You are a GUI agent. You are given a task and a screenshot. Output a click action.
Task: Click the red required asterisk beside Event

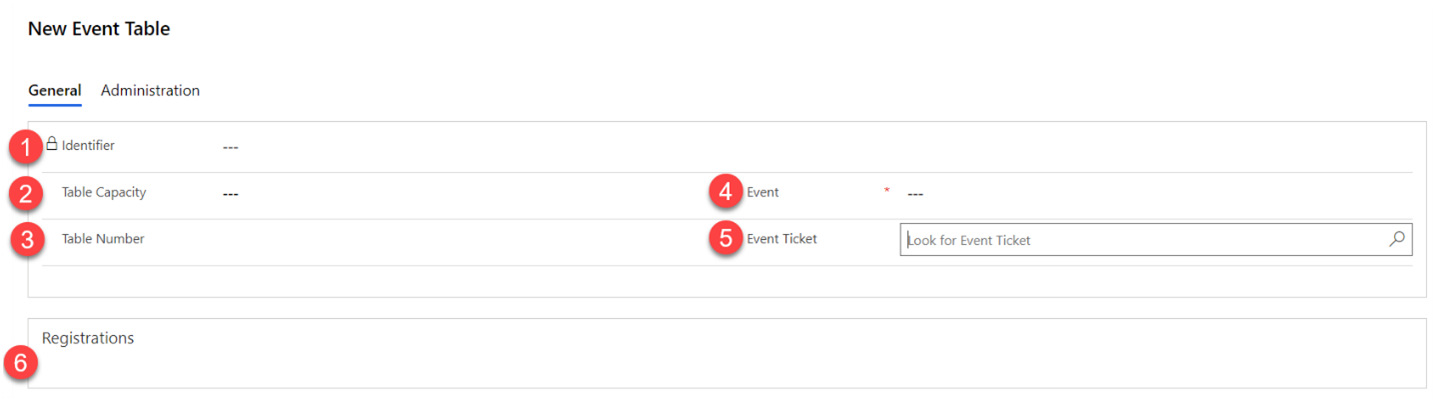point(886,191)
